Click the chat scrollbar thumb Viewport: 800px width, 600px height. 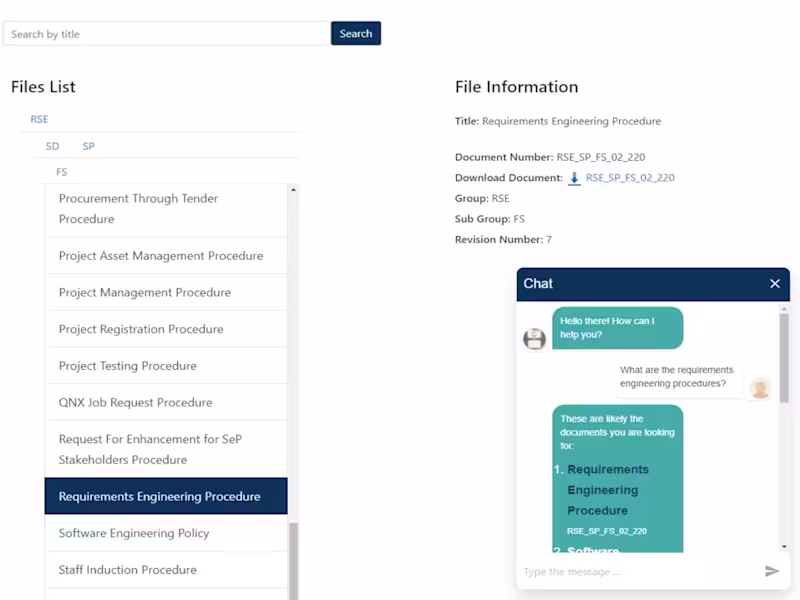click(784, 358)
